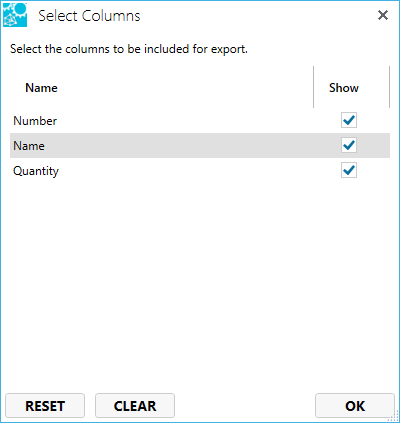Click the middle of the highlighted Name row
The height and width of the screenshot is (423, 400).
(x=200, y=145)
